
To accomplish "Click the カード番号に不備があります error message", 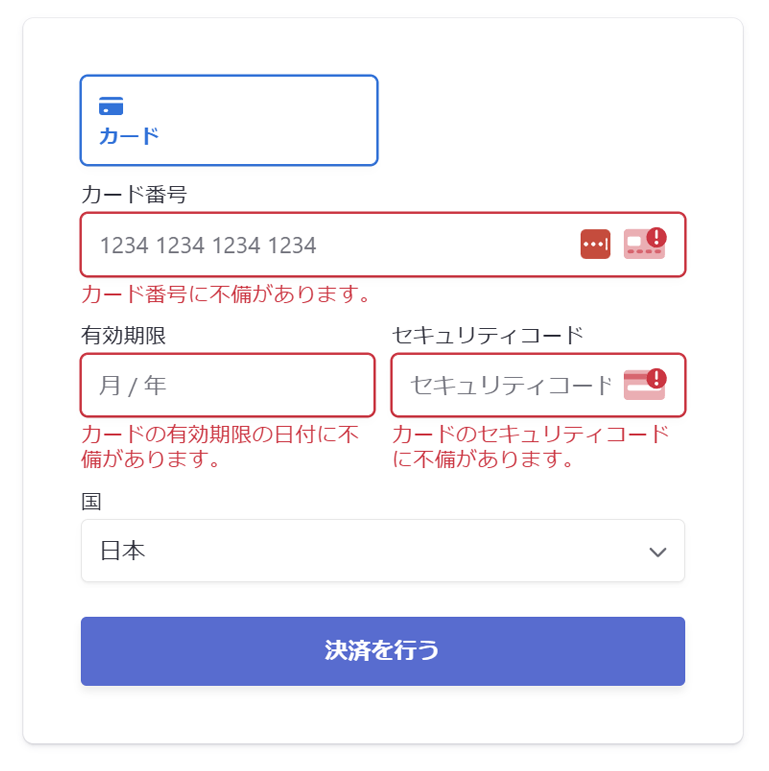I will pos(227,294).
